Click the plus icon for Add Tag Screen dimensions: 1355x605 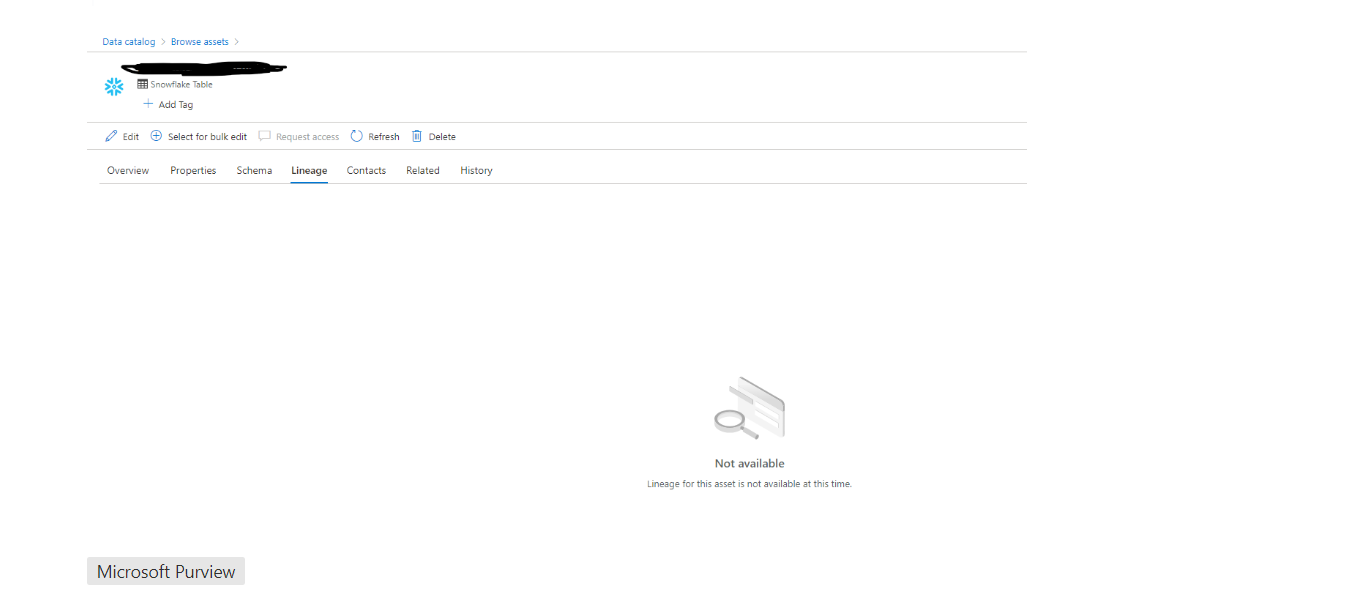click(149, 104)
